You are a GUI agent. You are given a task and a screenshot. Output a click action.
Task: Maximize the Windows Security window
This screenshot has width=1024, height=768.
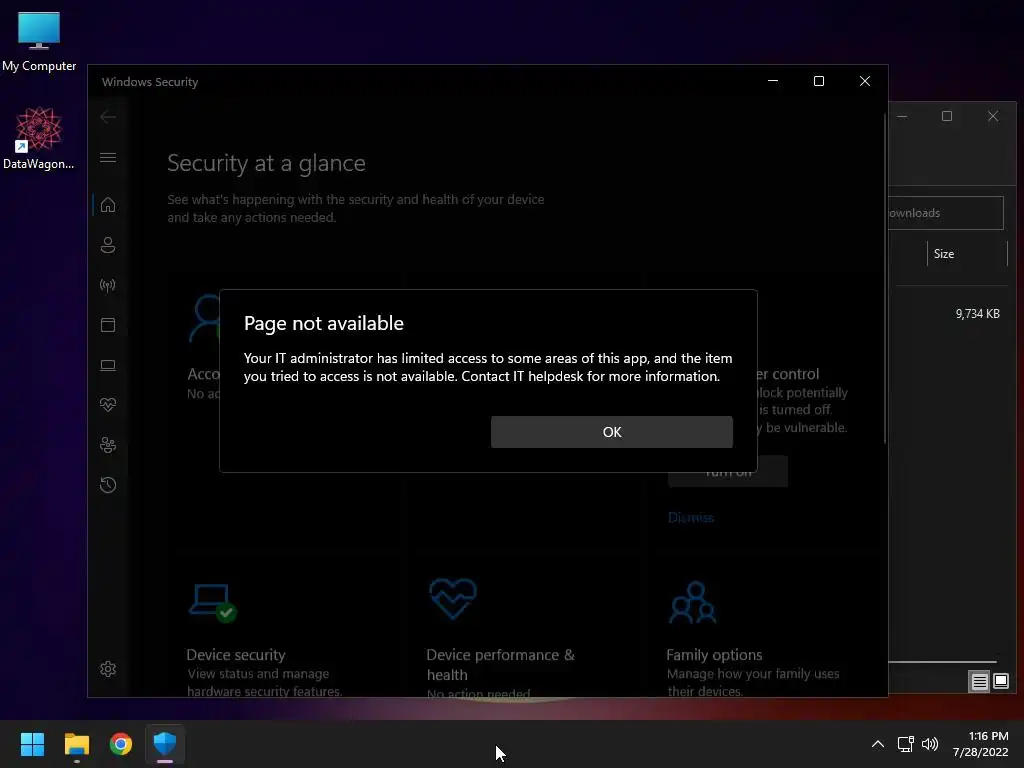[x=818, y=81]
